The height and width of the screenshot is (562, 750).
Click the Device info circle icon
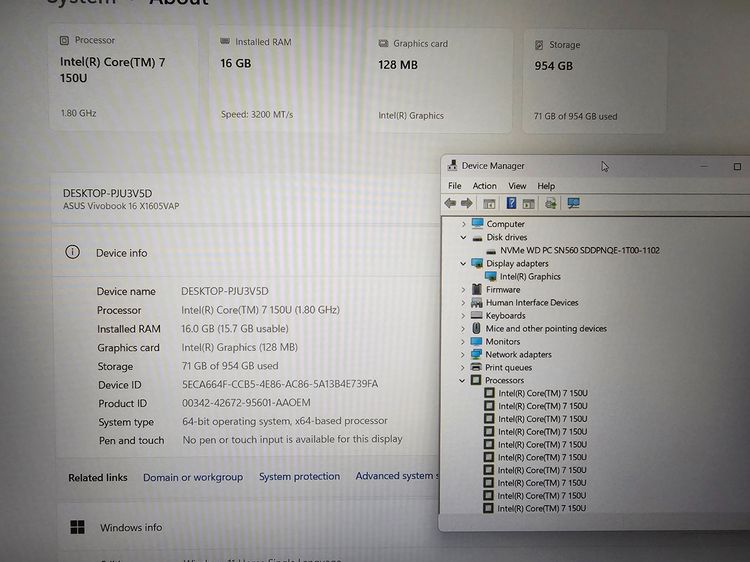[72, 252]
